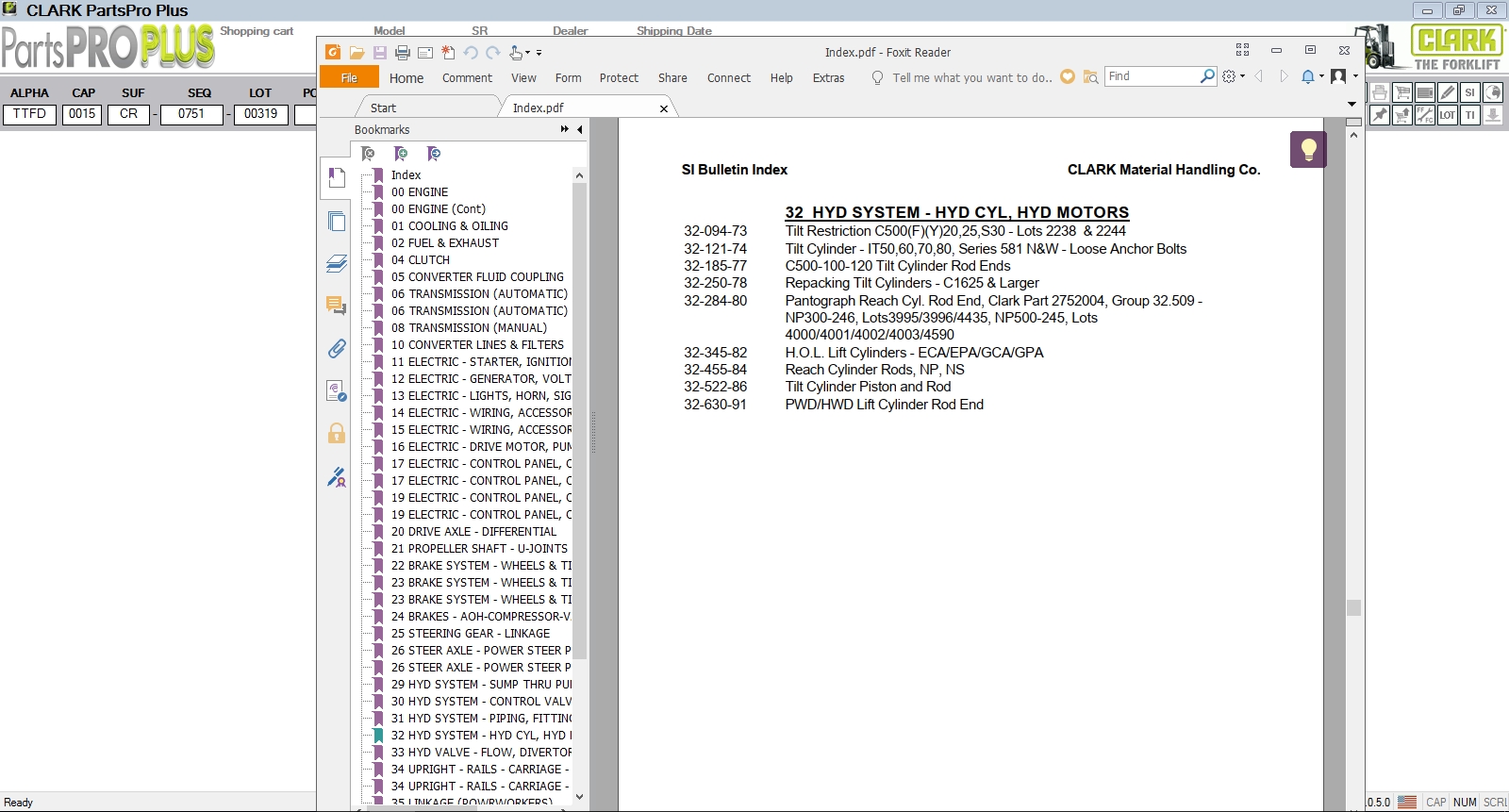Open the Comment ribbon tab
The image size is (1509, 812).
point(467,78)
